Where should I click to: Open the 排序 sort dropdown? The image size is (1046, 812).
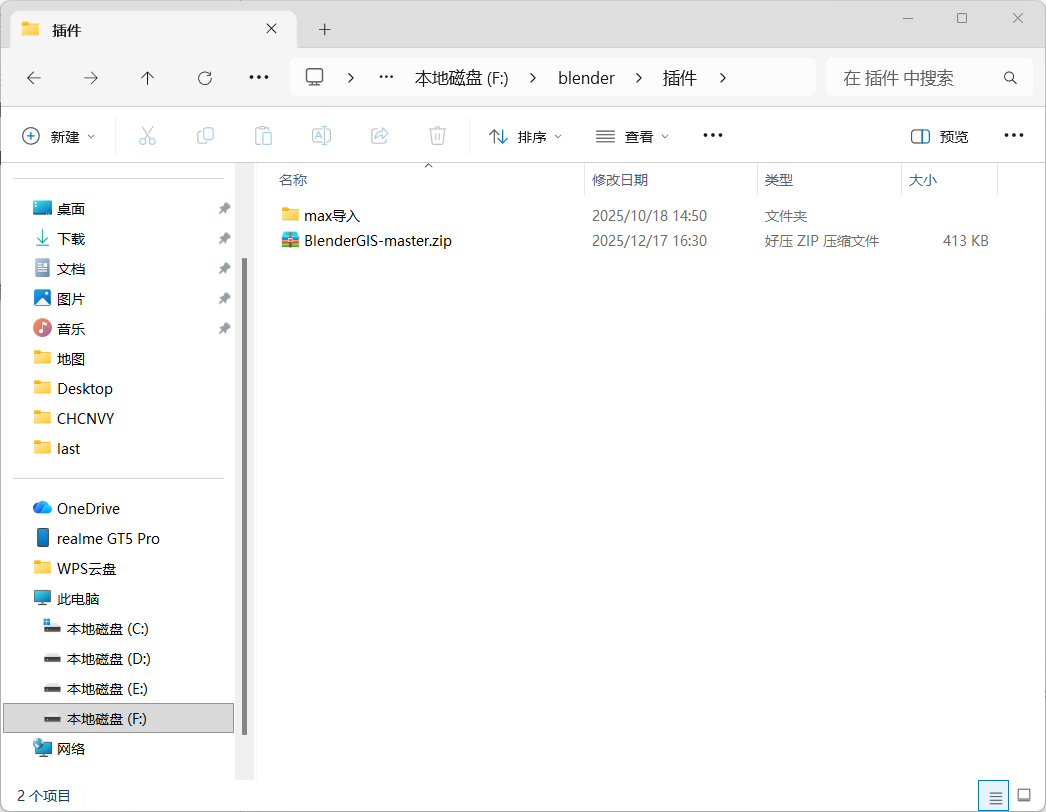pyautogui.click(x=525, y=137)
